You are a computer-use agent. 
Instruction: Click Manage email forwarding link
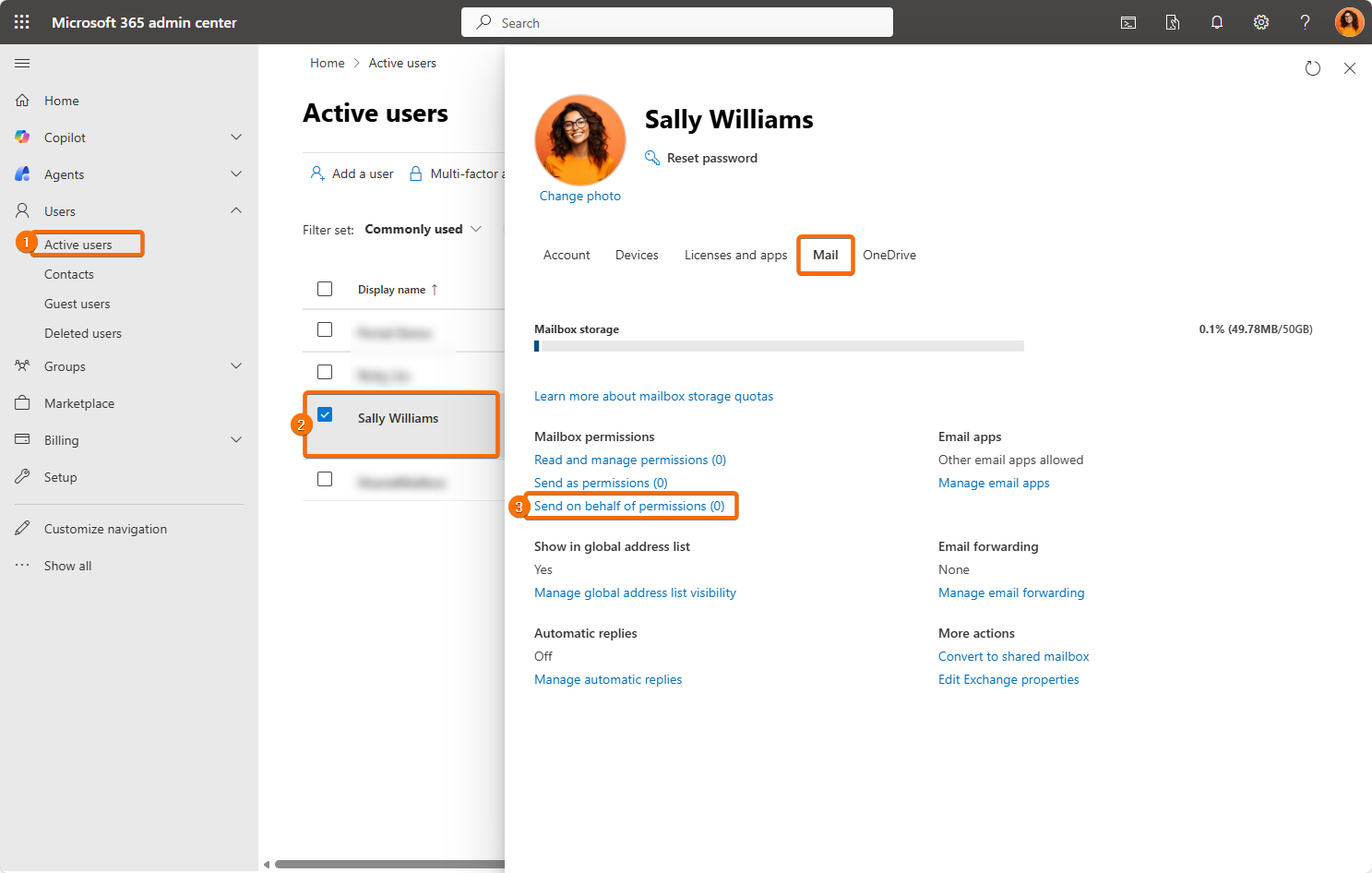tap(1010, 592)
